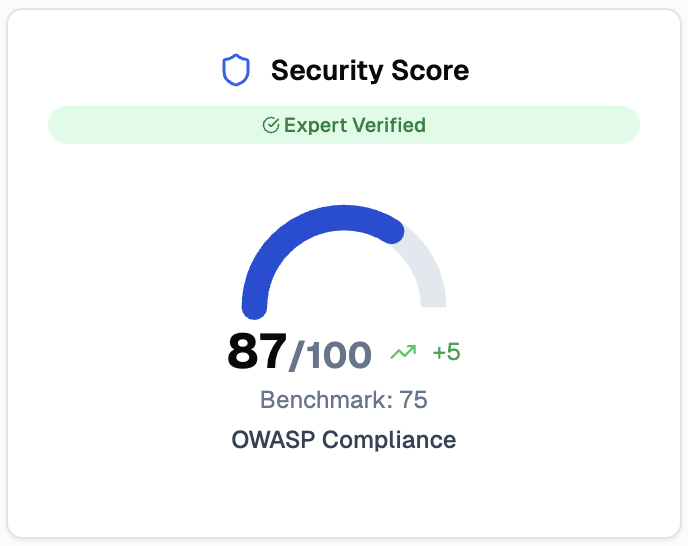Click the OWASP Compliance label
Screen dimensions: 688x546
point(344,440)
